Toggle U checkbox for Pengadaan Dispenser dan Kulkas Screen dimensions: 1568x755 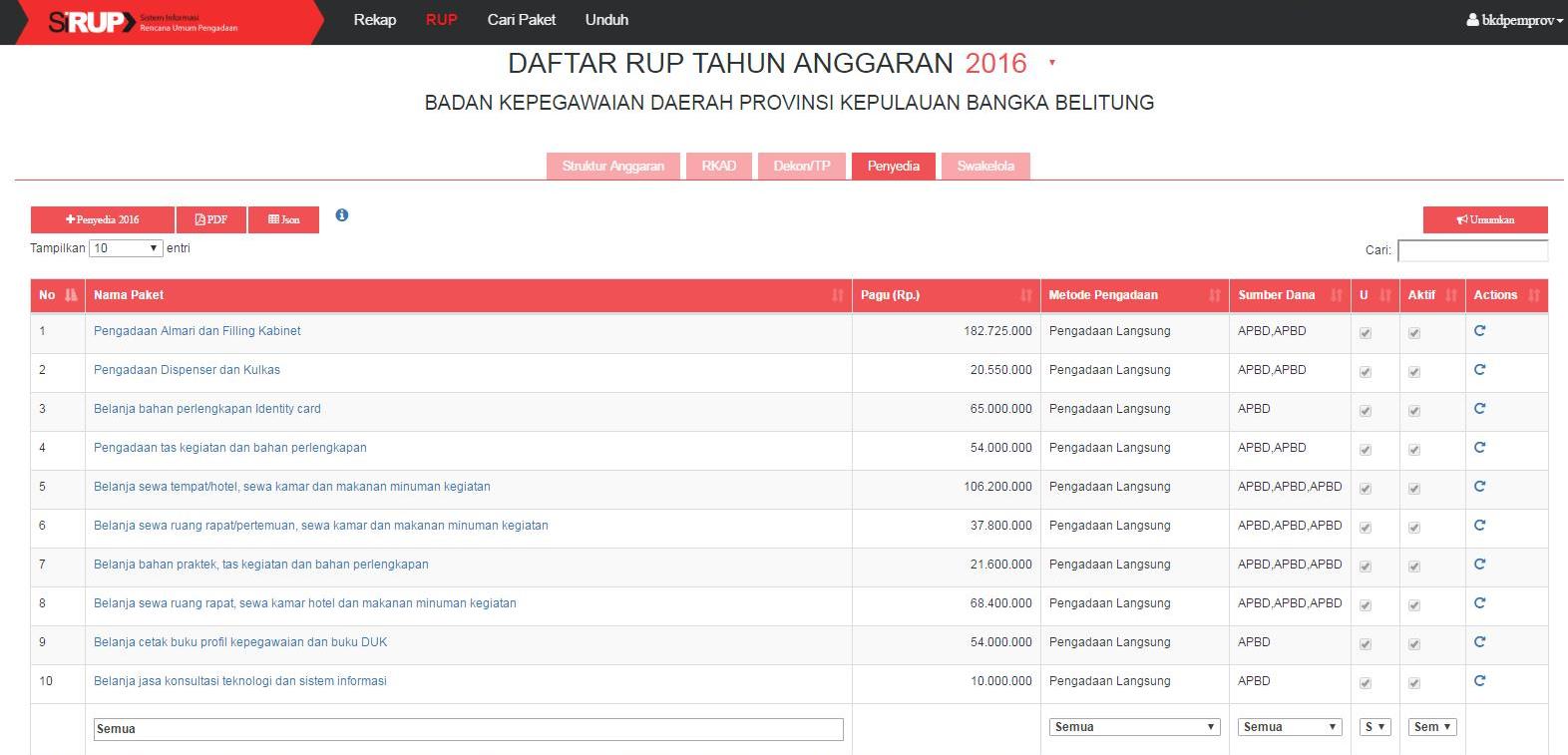pyautogui.click(x=1366, y=372)
